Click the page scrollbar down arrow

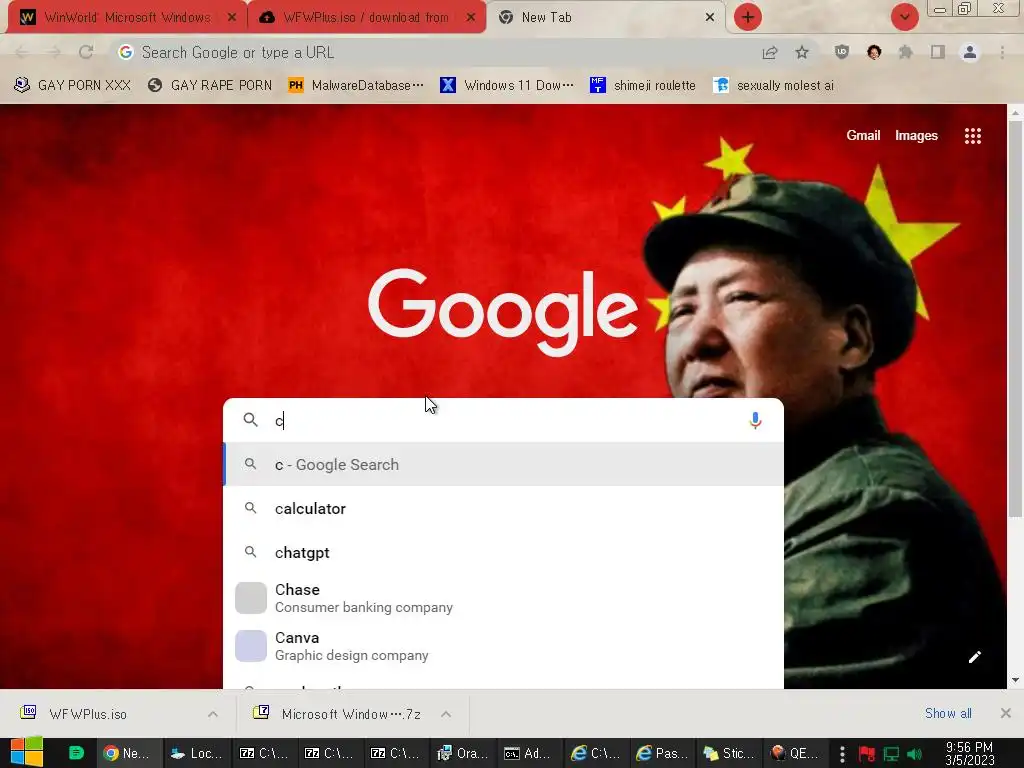pos(1016,680)
